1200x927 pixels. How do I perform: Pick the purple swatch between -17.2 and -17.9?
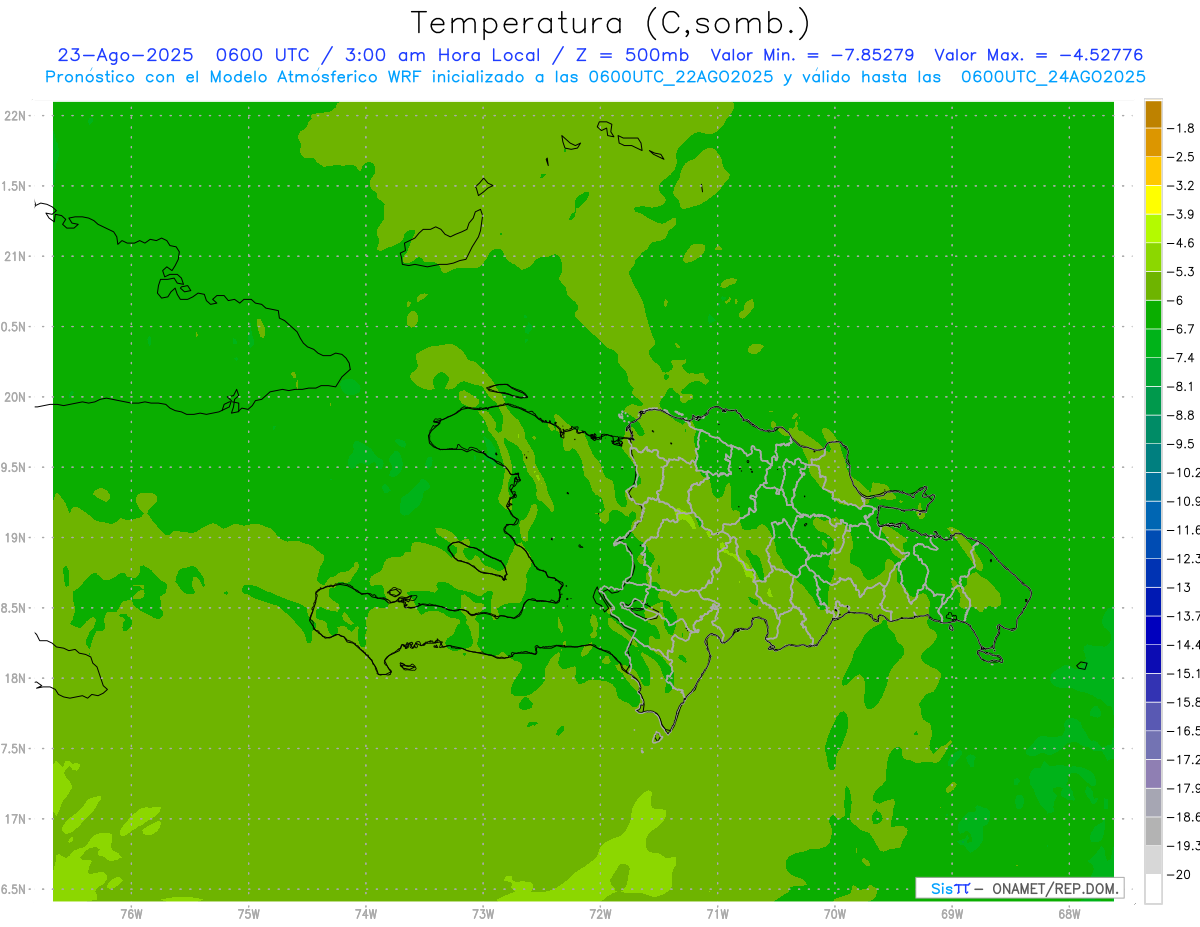(x=1153, y=774)
